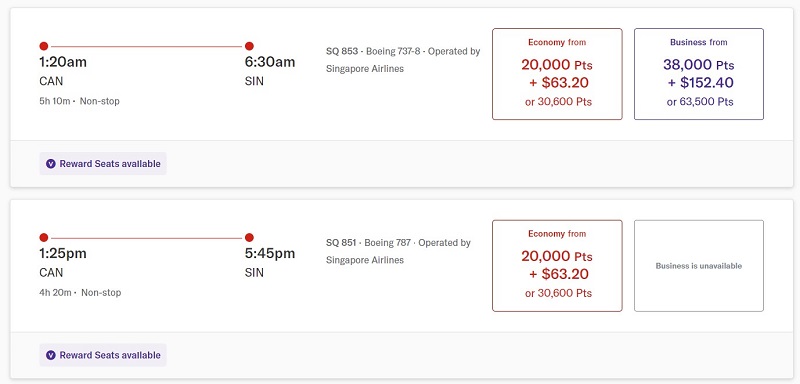Screen dimensions: 800x384
Task: Click the 5h 10m Non-stop duration text
Action: [80, 101]
